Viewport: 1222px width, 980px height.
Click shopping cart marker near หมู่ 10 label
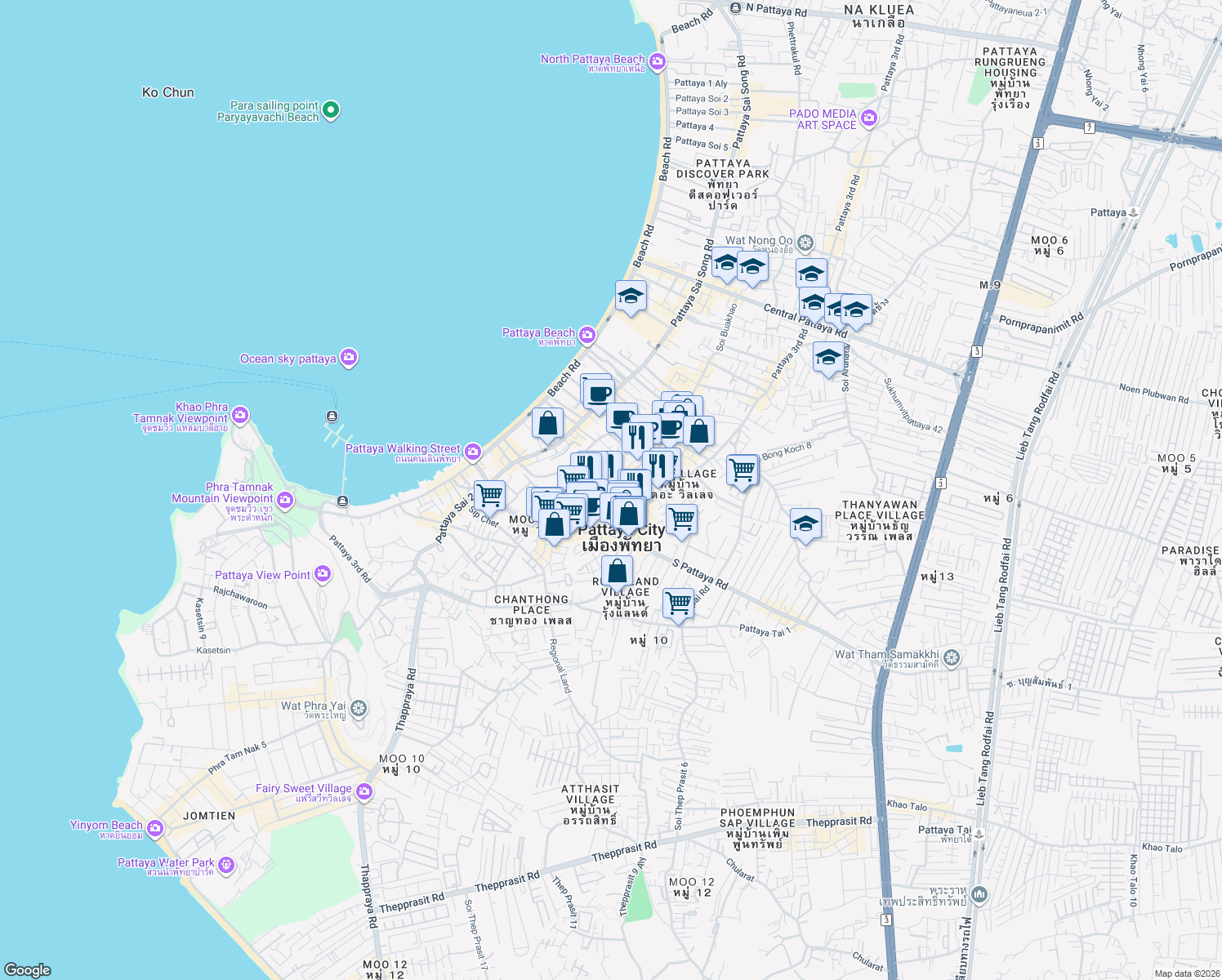678,605
